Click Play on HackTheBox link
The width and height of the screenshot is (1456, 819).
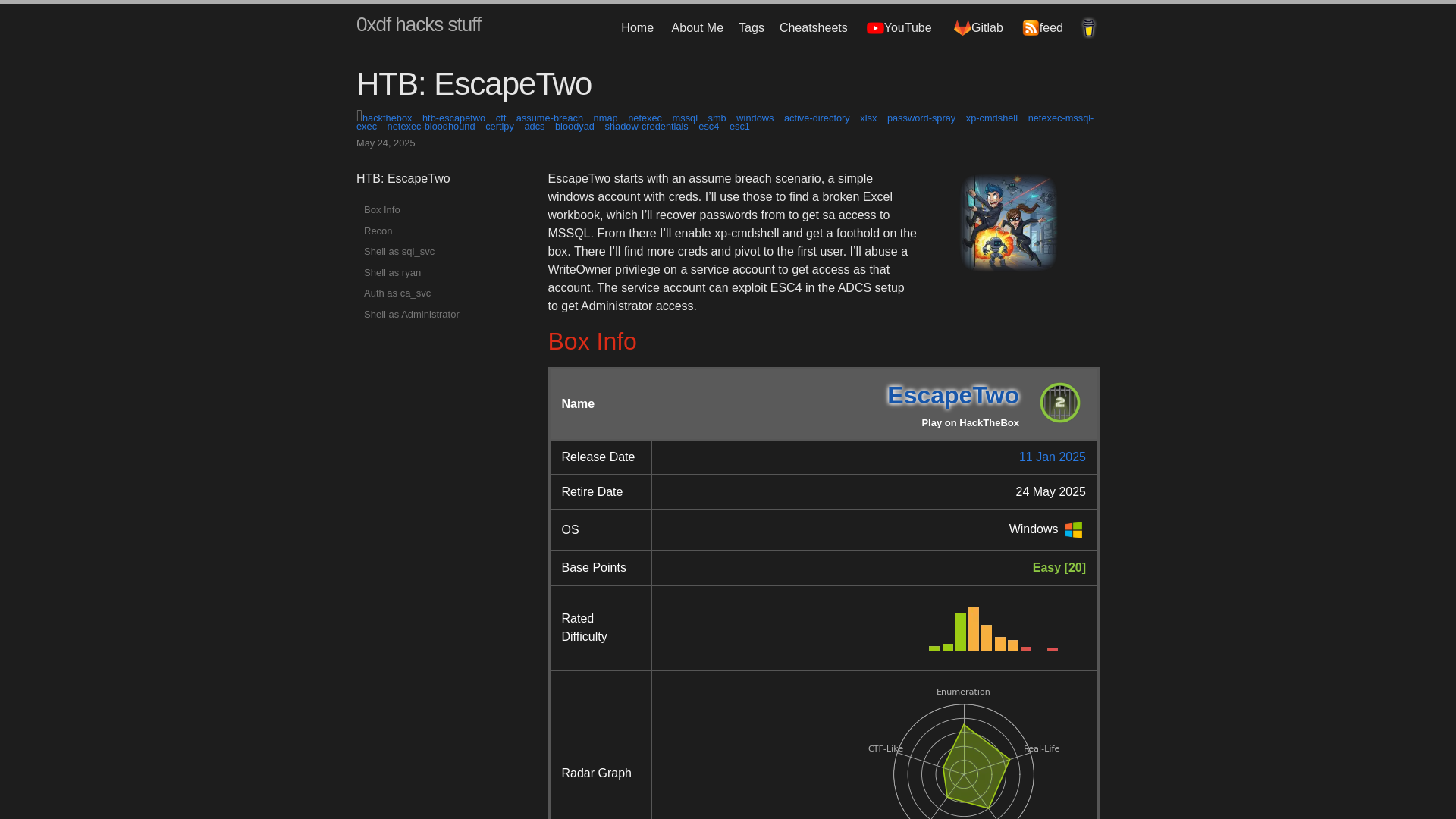tap(970, 423)
